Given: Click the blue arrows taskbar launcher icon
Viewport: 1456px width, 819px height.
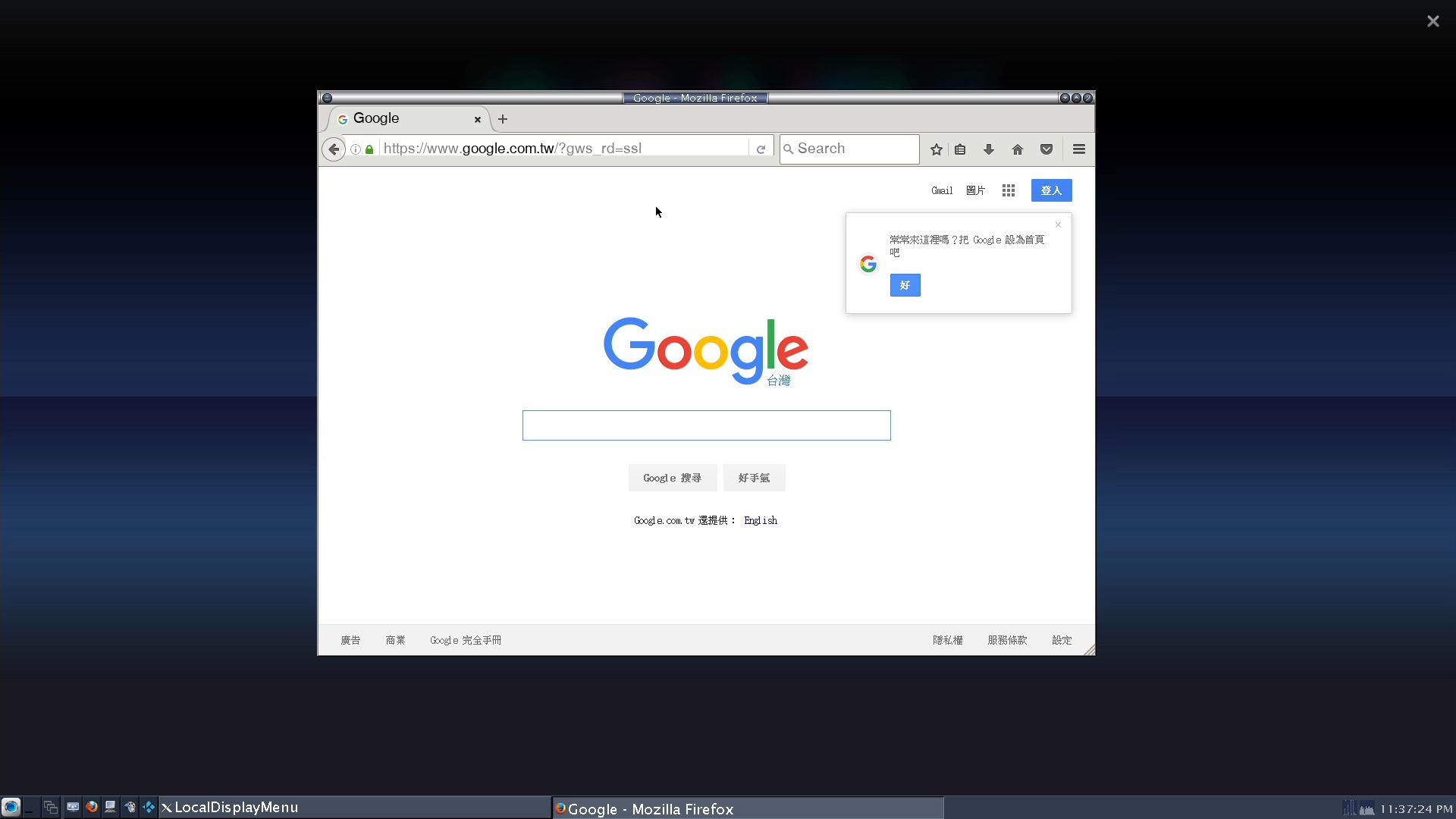Looking at the screenshot, I should coord(149,807).
